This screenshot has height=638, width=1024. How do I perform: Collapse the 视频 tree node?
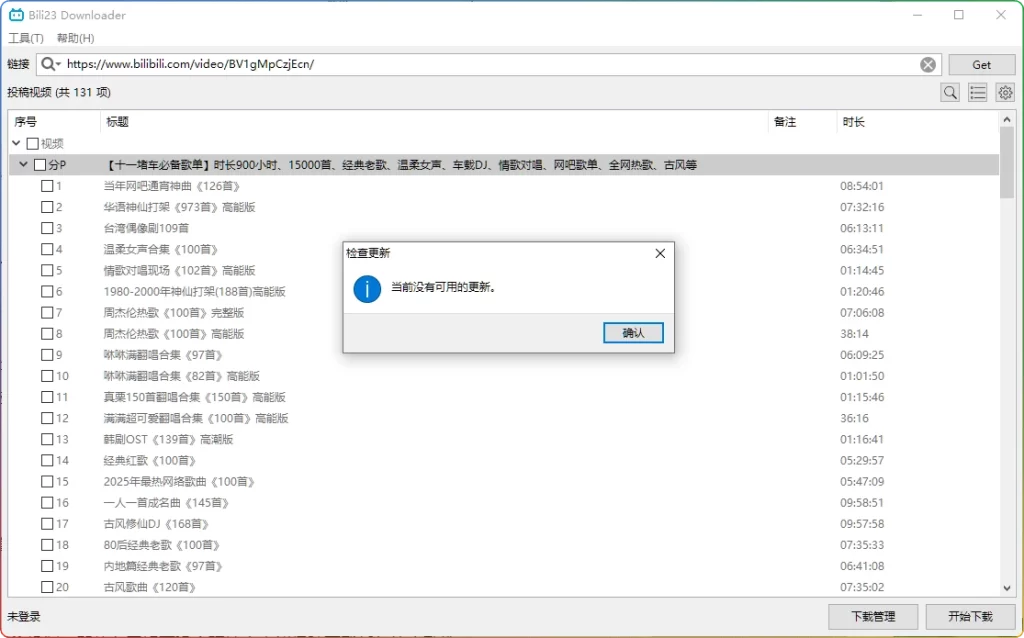coord(17,144)
